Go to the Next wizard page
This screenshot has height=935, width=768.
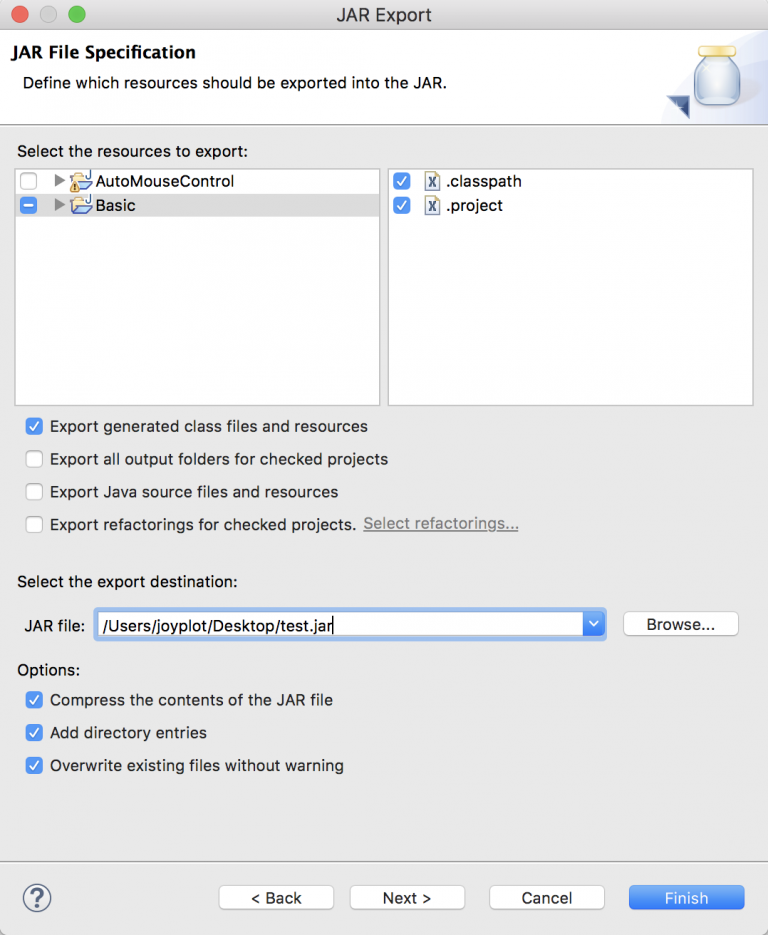coord(407,898)
